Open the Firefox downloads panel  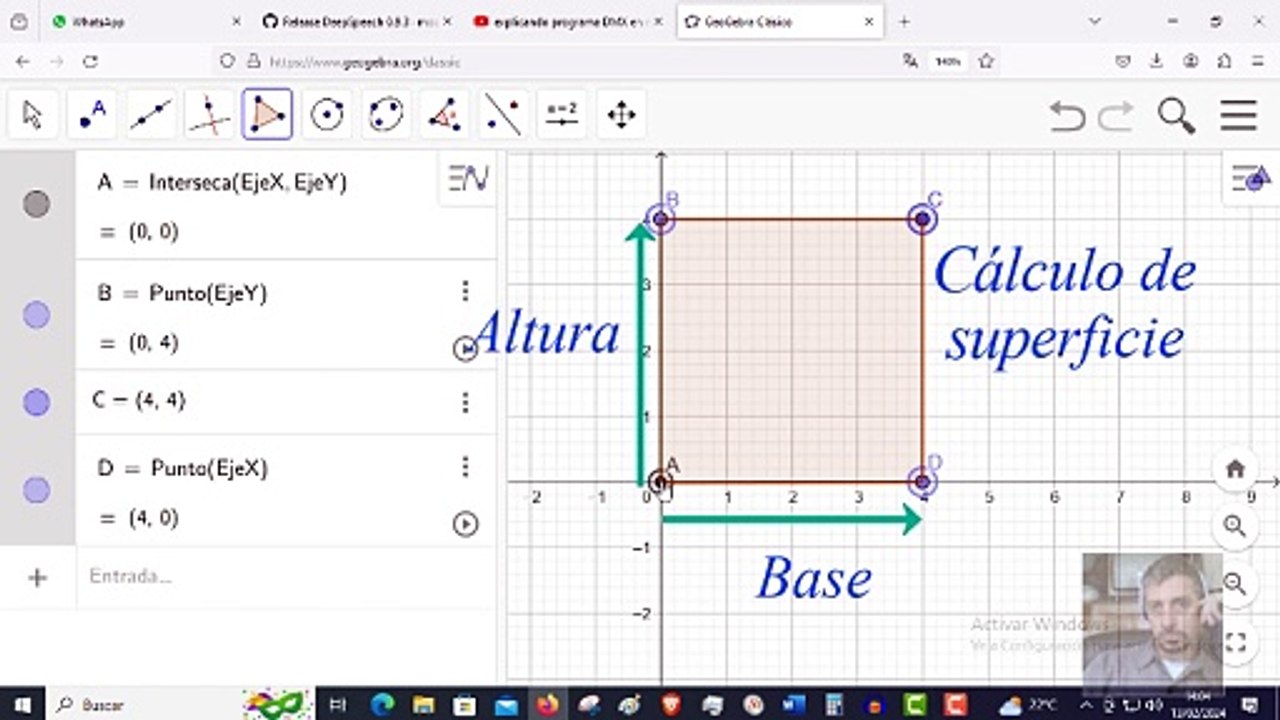coord(1156,61)
